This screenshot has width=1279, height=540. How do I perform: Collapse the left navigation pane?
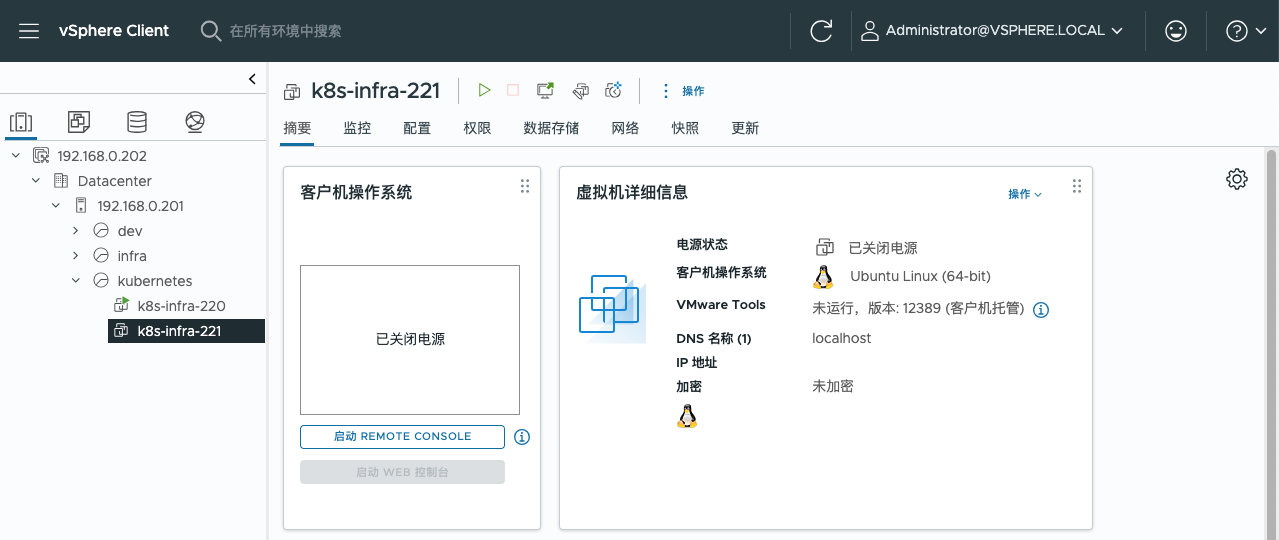(252, 79)
